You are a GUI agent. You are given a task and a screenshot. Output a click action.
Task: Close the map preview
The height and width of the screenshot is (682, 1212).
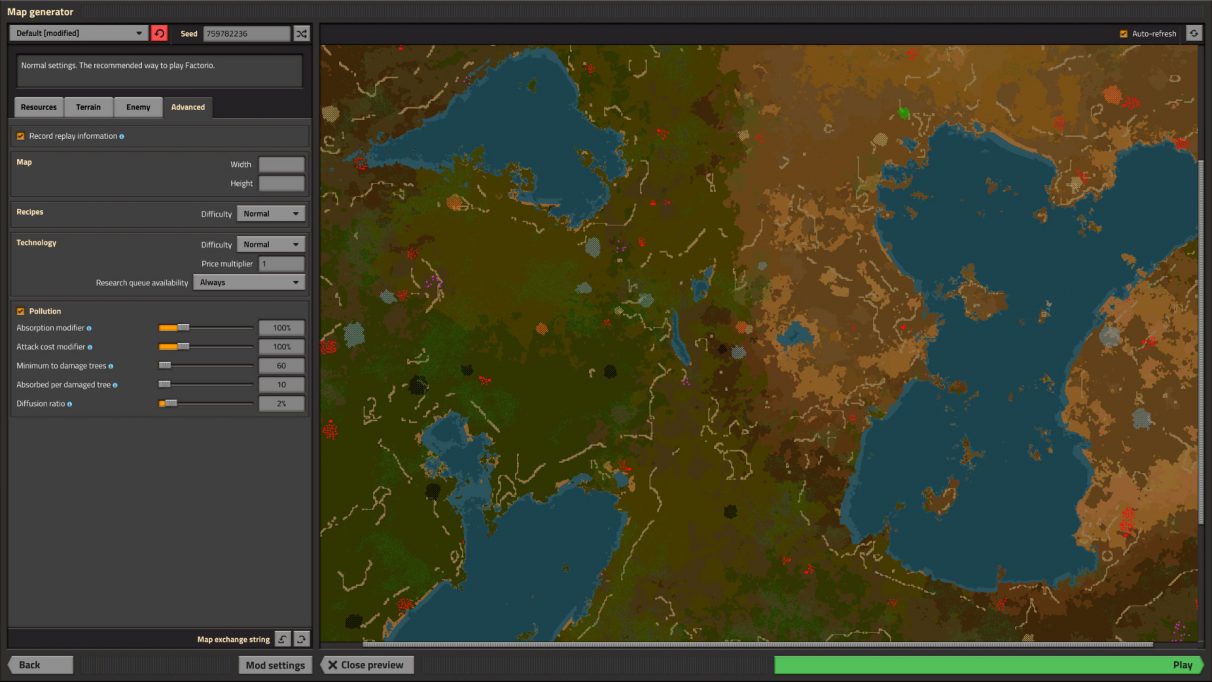click(x=366, y=665)
